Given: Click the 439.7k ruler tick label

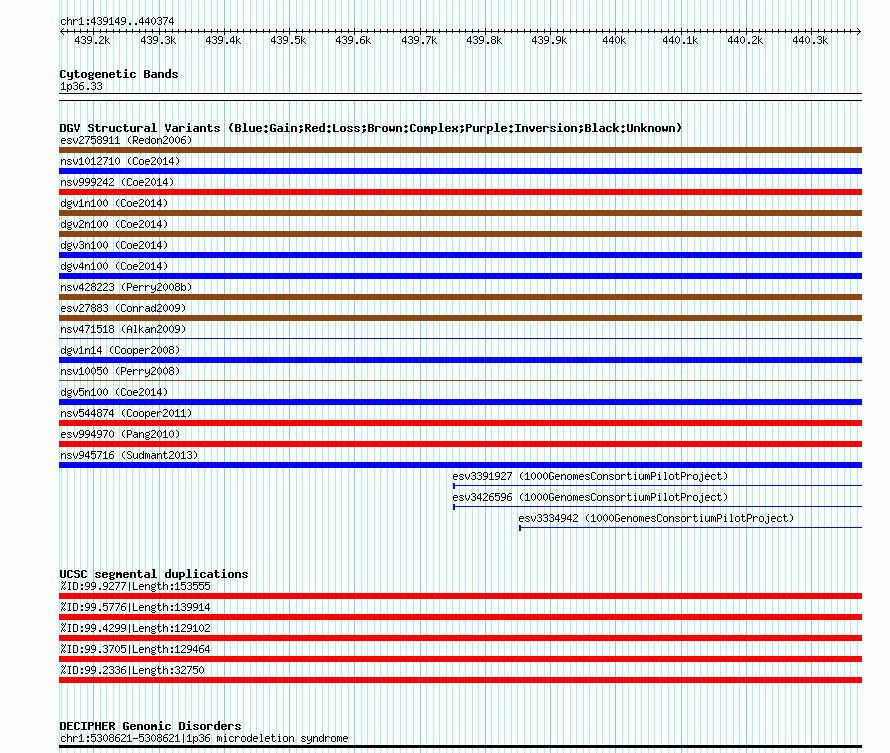Looking at the screenshot, I should (419, 40).
